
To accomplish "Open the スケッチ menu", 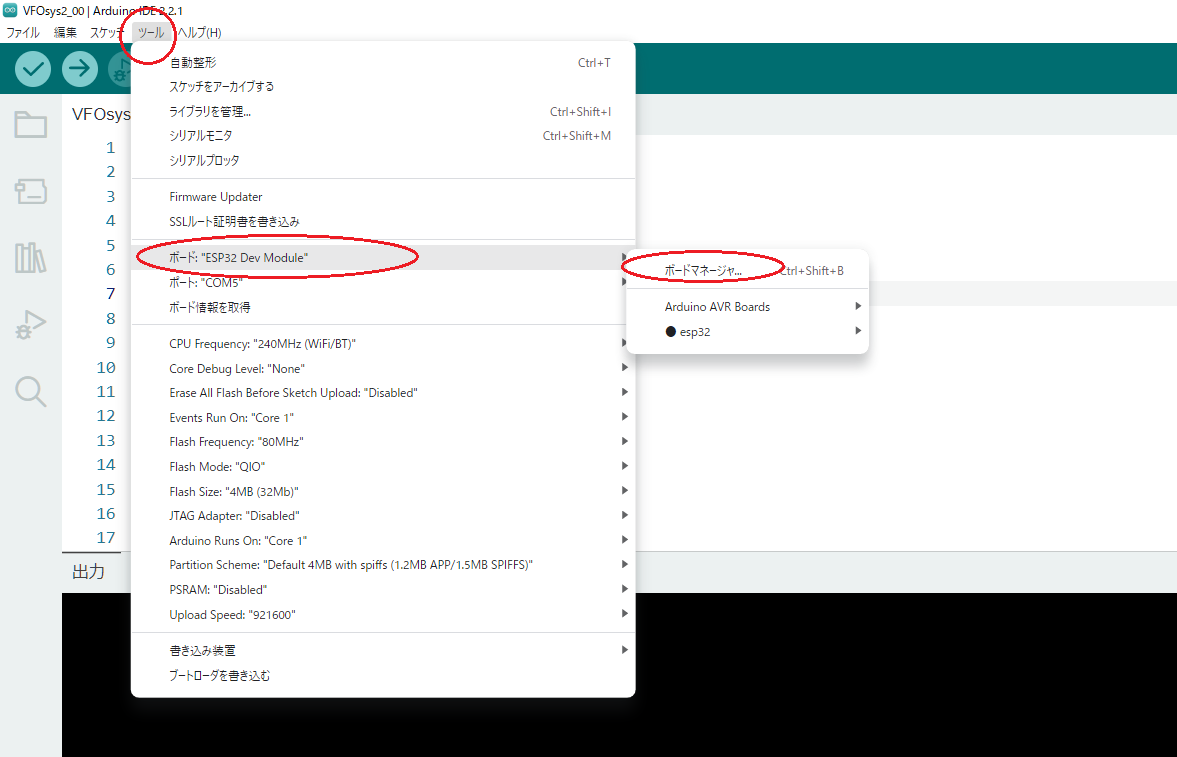I will point(107,32).
